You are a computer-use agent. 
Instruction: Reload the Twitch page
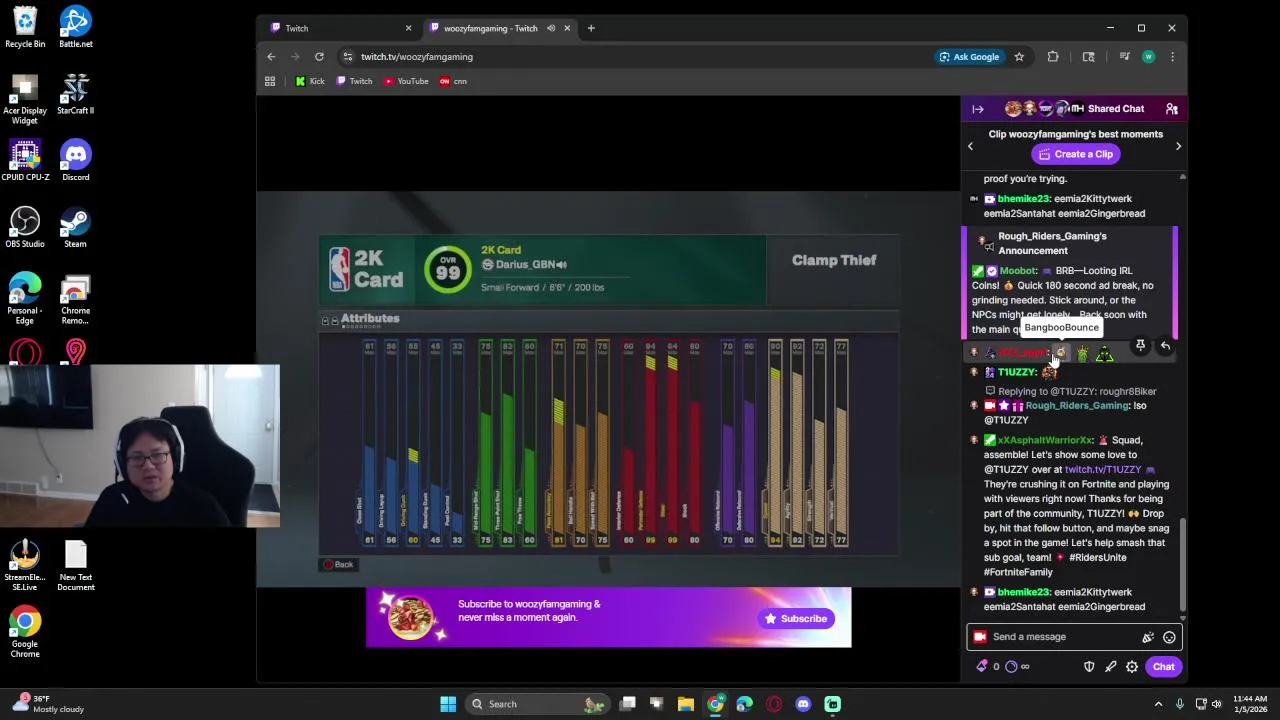pos(319,57)
